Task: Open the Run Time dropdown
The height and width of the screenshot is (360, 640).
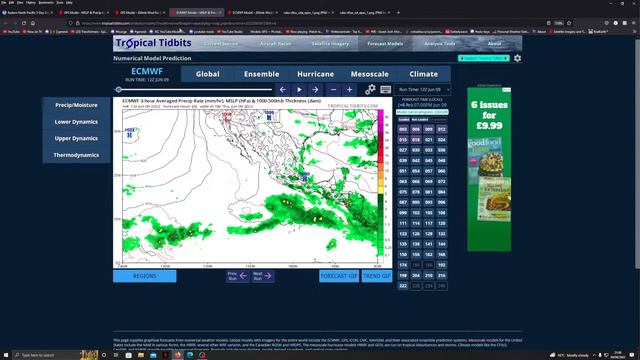Action: [x=422, y=89]
